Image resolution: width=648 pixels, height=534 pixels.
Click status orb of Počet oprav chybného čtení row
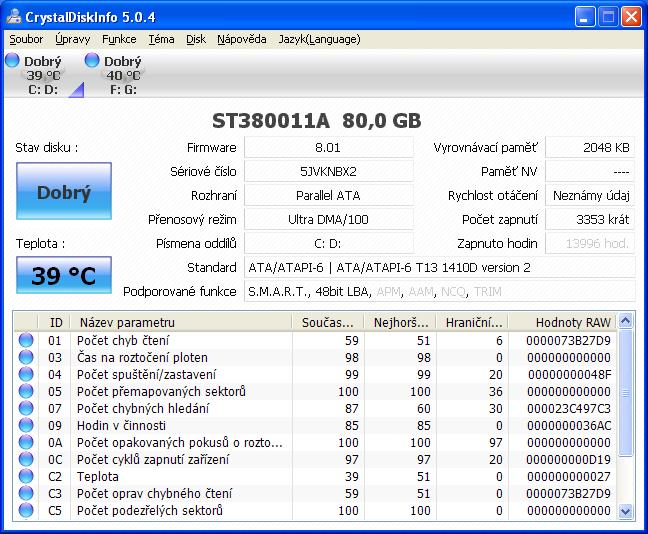coord(26,493)
